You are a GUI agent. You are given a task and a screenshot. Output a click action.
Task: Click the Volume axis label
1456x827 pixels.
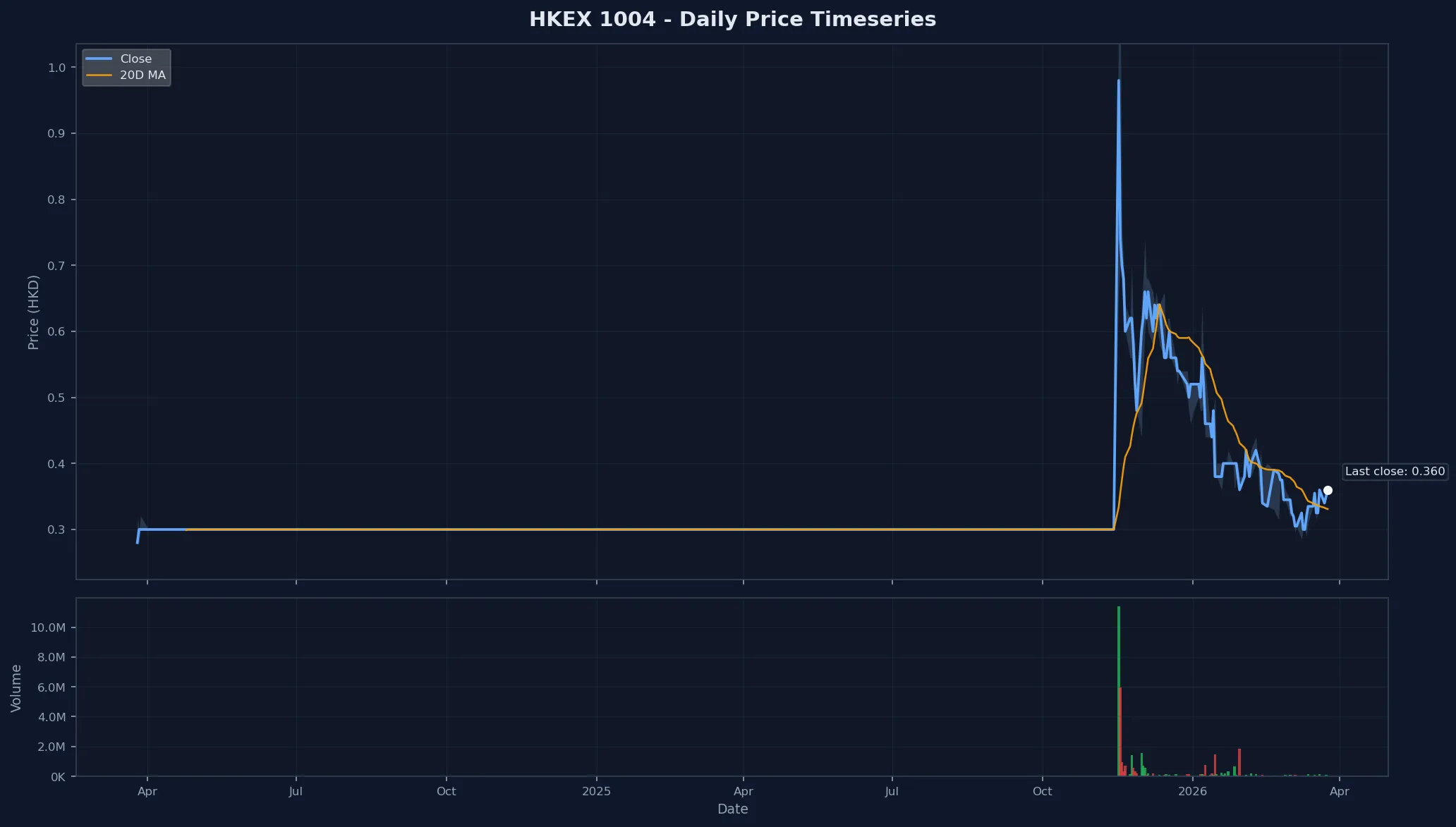(x=16, y=687)
